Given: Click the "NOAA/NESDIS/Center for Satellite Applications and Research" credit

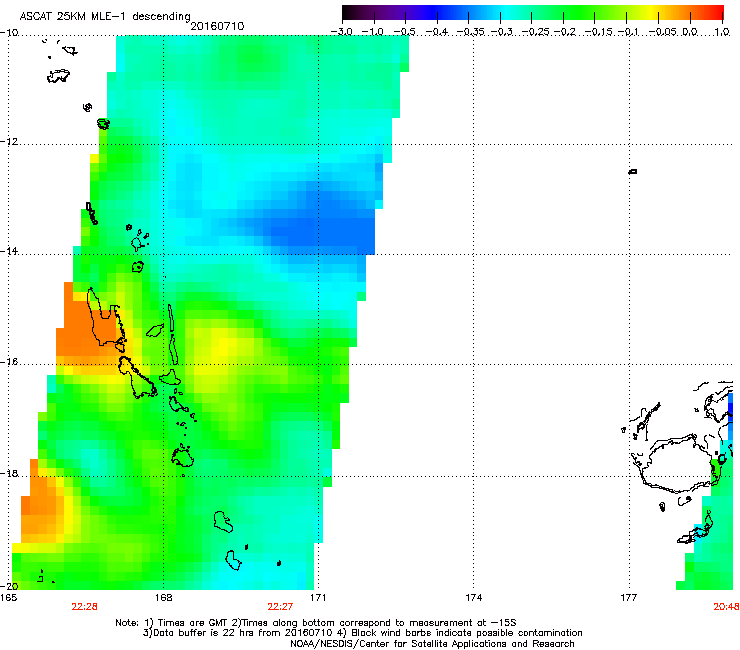Looking at the screenshot, I should pos(432,643).
